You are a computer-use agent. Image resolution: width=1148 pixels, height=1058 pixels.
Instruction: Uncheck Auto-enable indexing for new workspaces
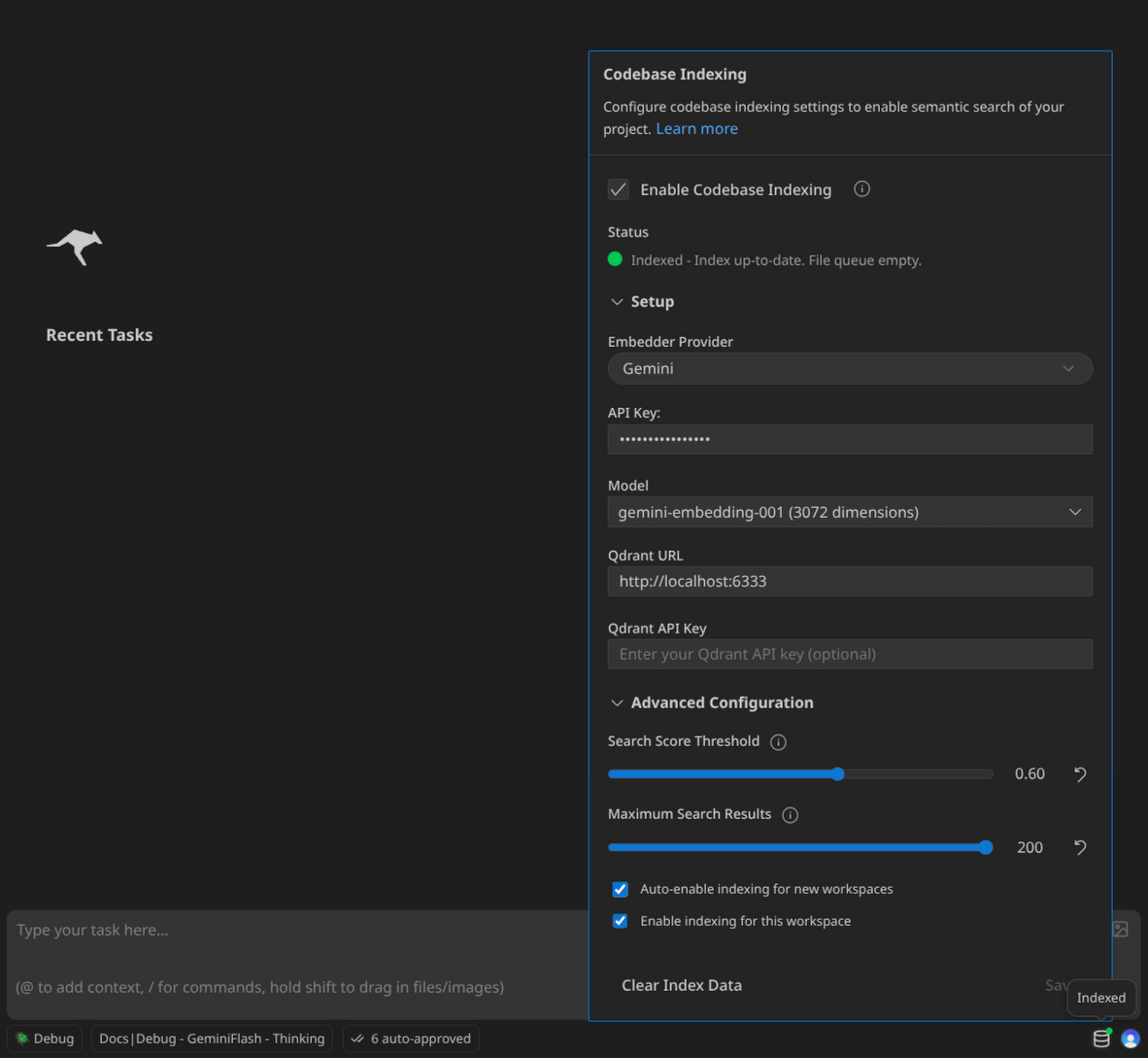point(620,889)
